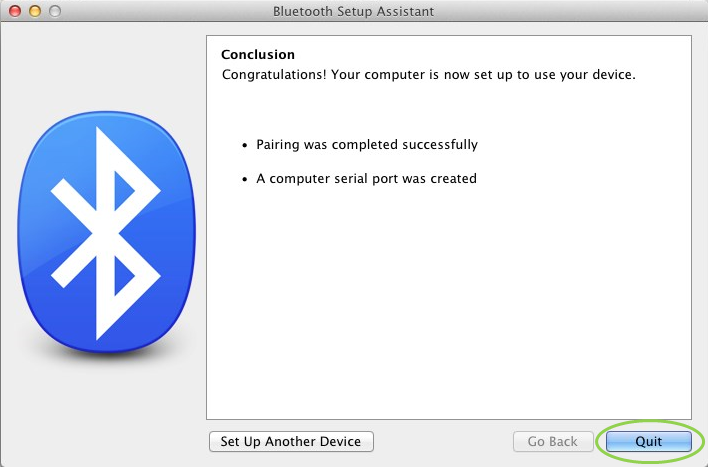Click the Conclusion heading
The image size is (708, 467).
[258, 55]
